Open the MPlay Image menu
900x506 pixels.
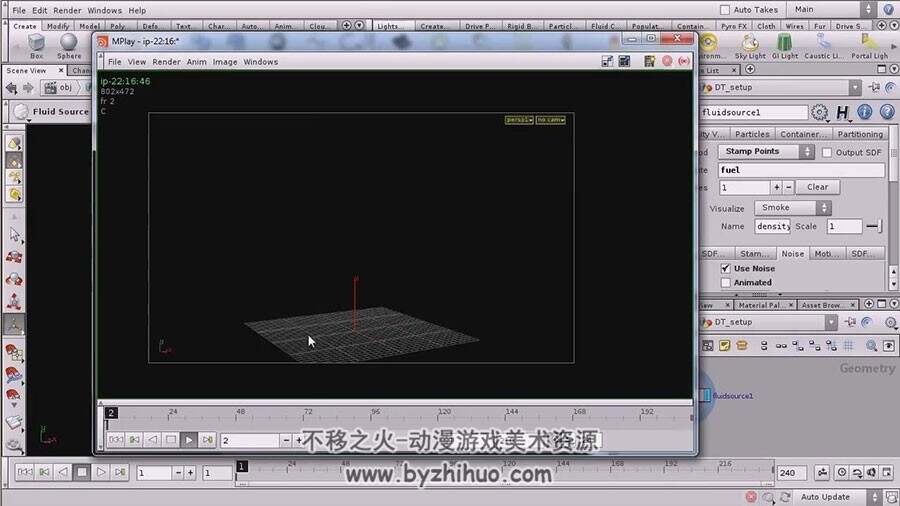pos(225,61)
